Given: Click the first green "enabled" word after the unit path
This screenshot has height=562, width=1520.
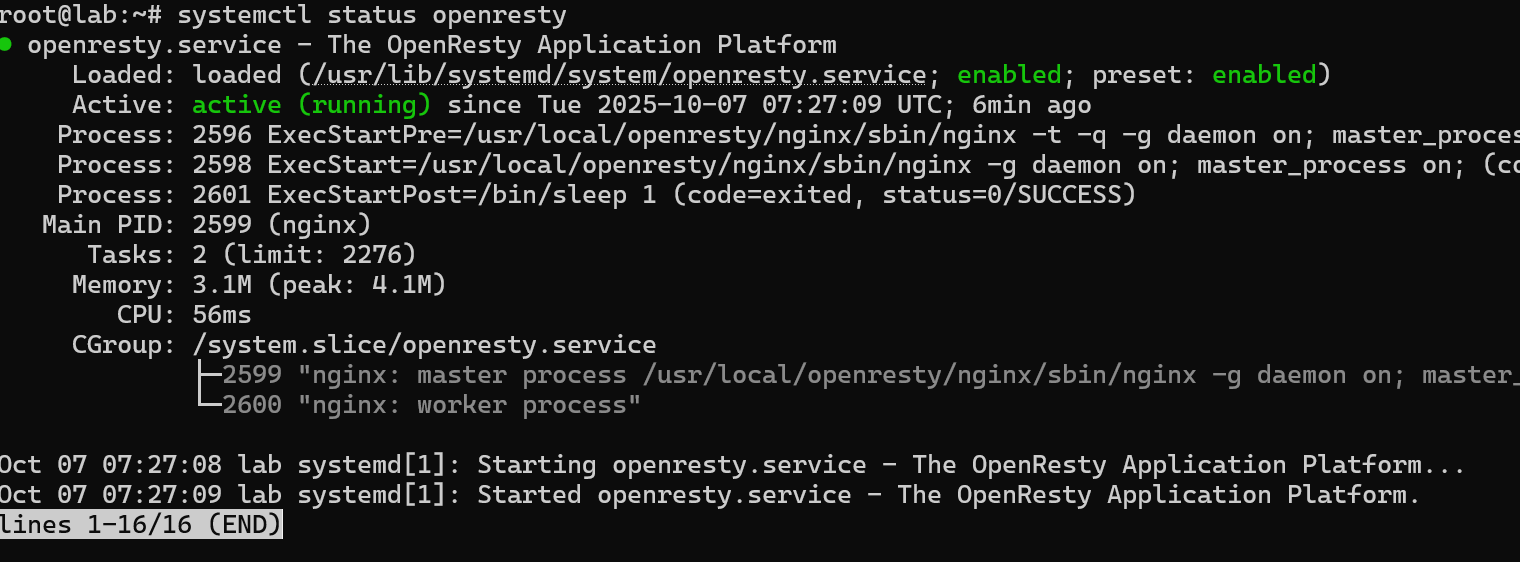Looking at the screenshot, I should pos(1009,75).
